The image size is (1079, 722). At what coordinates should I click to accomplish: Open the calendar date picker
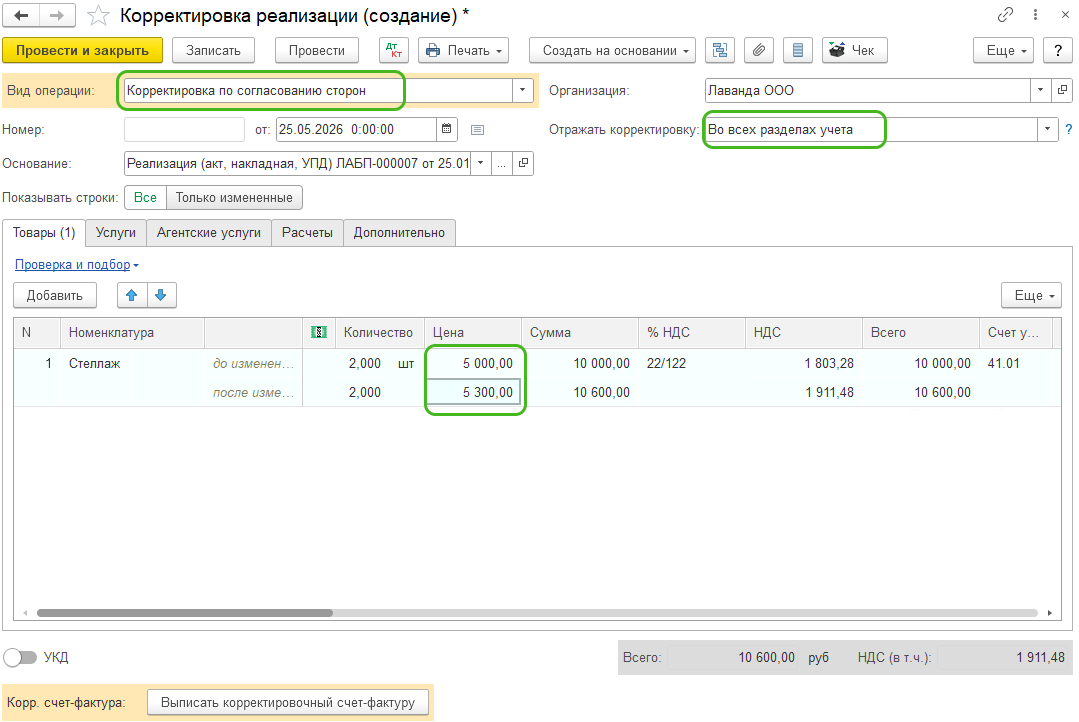click(x=447, y=129)
